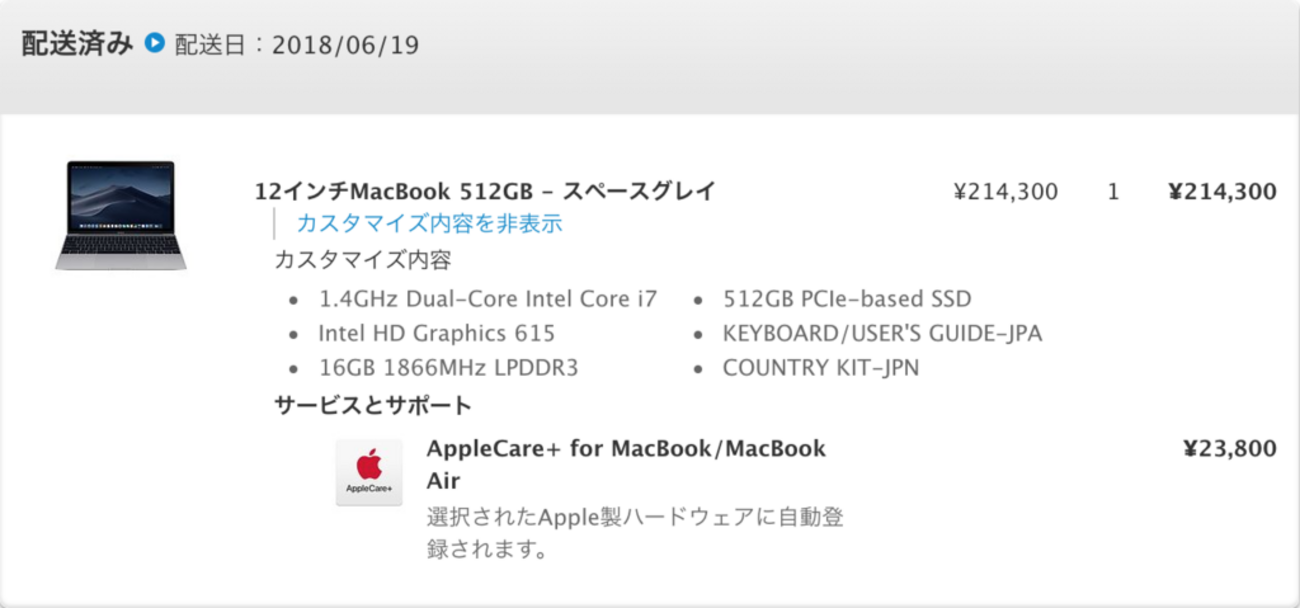Click the KEYBOARD/USER'S GUIDE-JPA item

coord(882,333)
